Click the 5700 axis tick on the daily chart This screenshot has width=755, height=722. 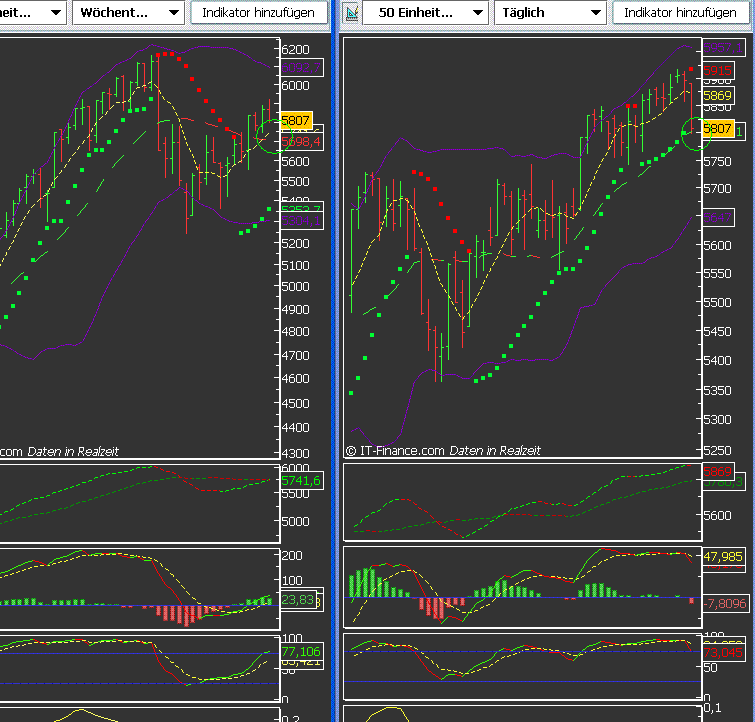[717, 188]
